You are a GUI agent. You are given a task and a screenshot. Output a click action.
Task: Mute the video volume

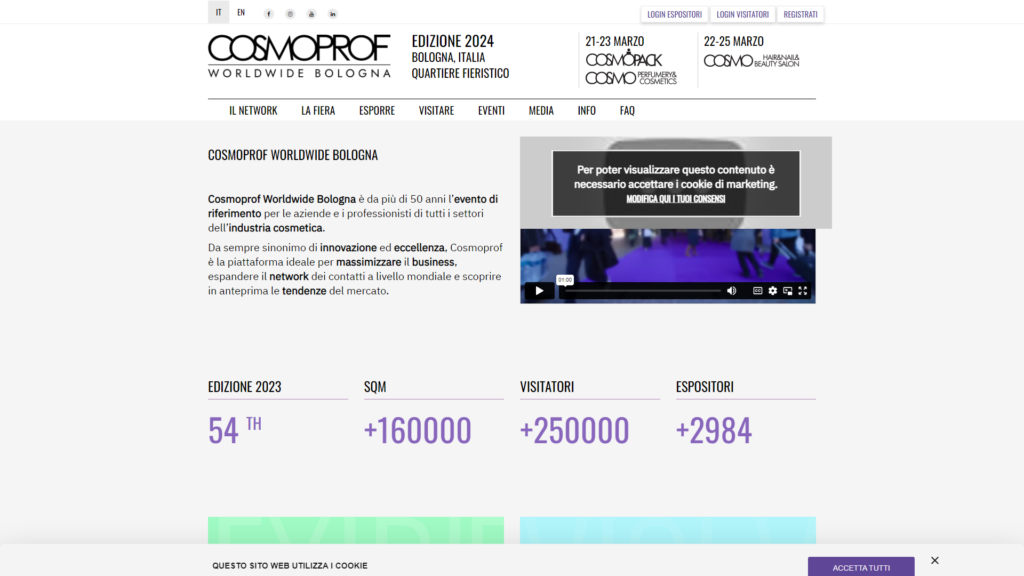731,291
